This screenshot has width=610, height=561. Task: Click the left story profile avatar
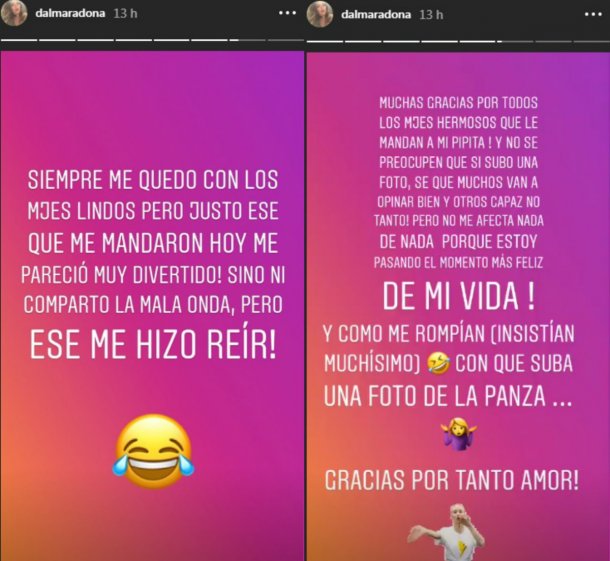14,13
